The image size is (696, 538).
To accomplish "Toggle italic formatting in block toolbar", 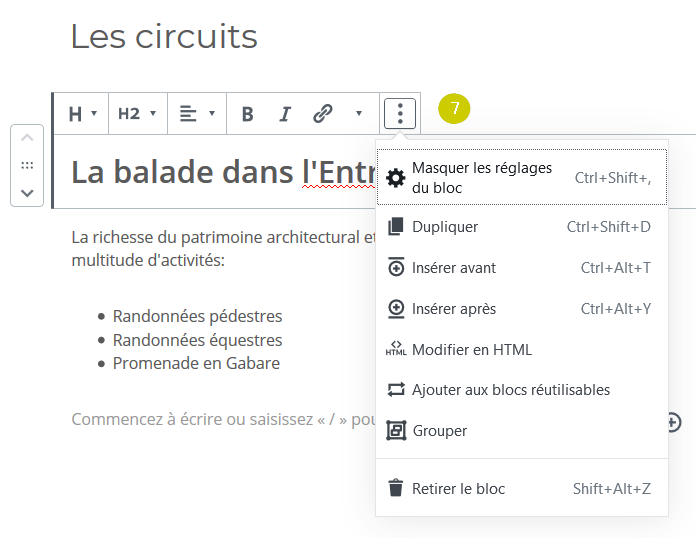I will tap(285, 114).
